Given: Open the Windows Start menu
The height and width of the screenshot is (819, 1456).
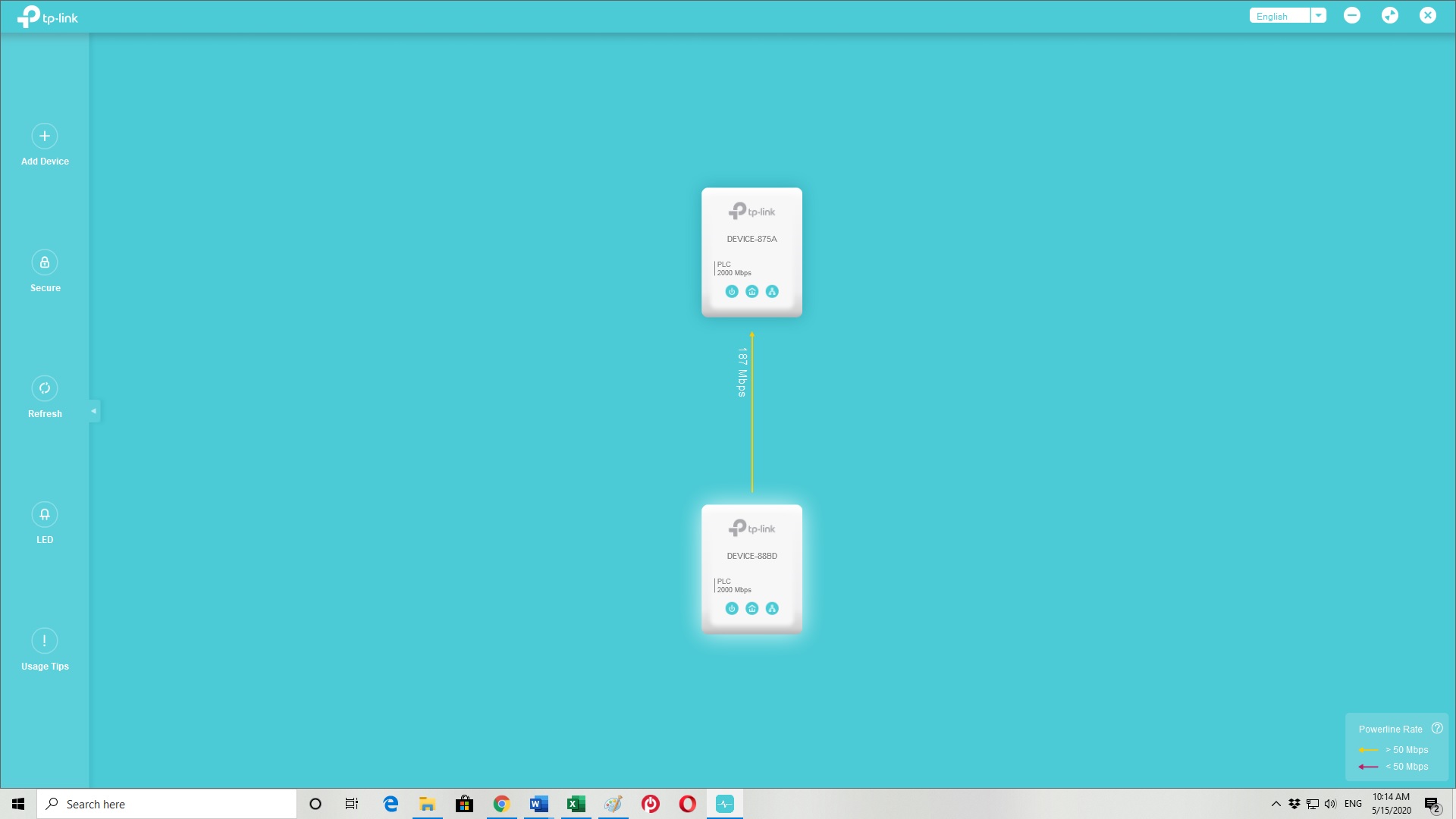Looking at the screenshot, I should point(18,804).
